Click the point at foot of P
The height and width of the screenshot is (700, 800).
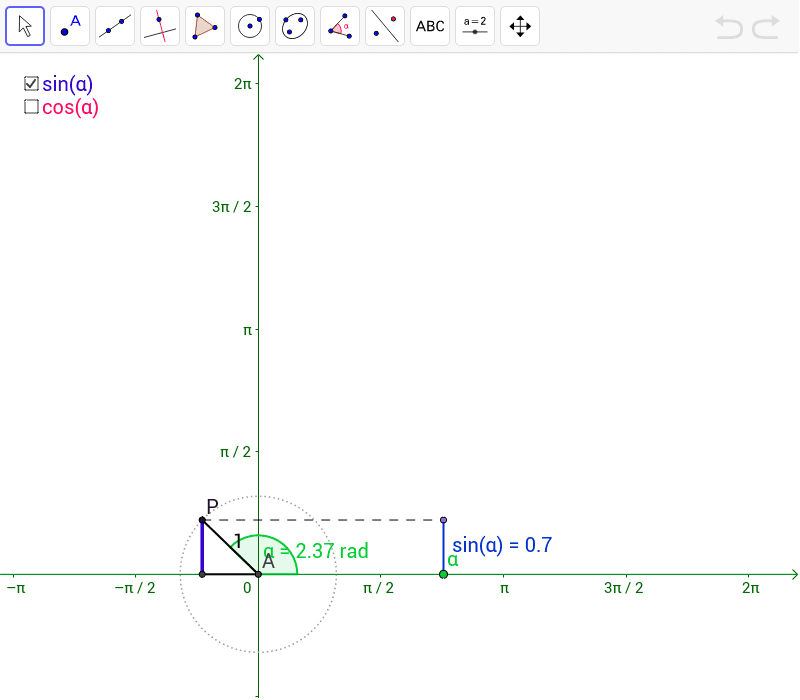coord(202,574)
